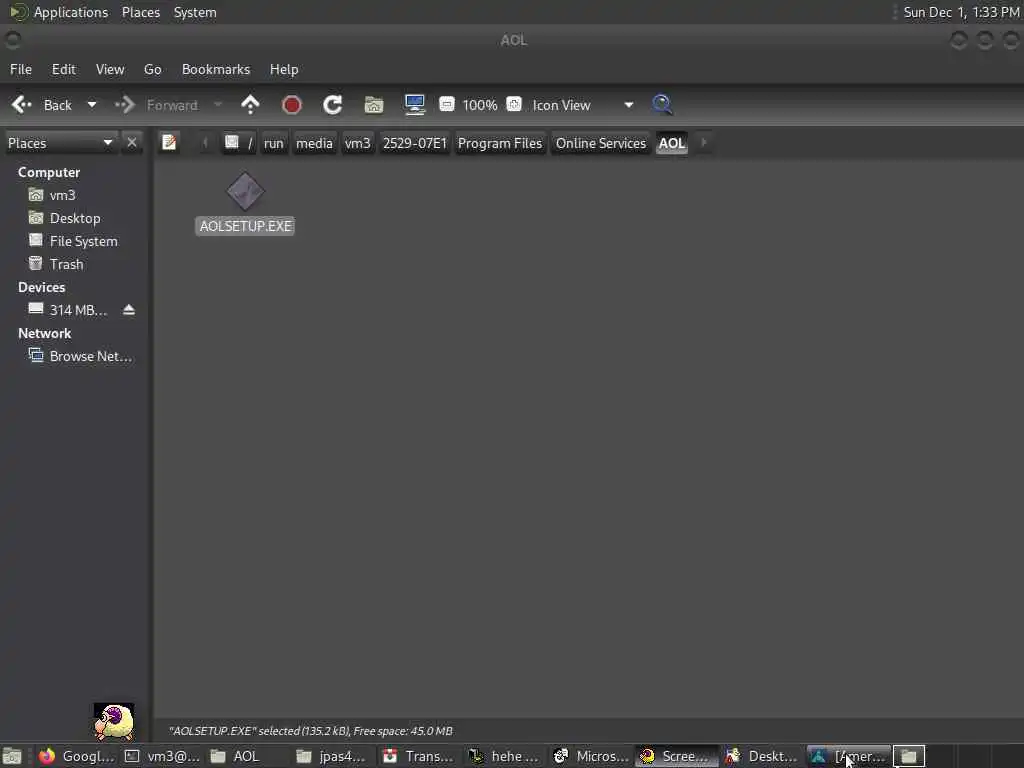Jump to the media path segment

(314, 143)
